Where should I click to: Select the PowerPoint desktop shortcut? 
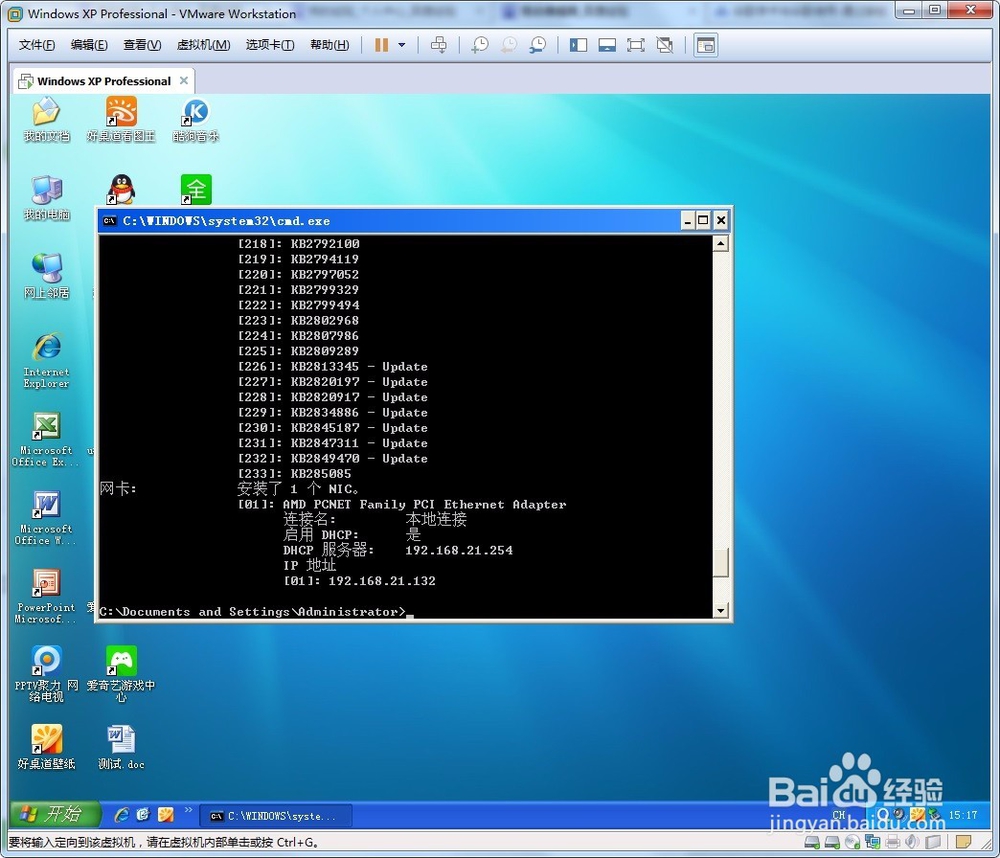pyautogui.click(x=46, y=596)
